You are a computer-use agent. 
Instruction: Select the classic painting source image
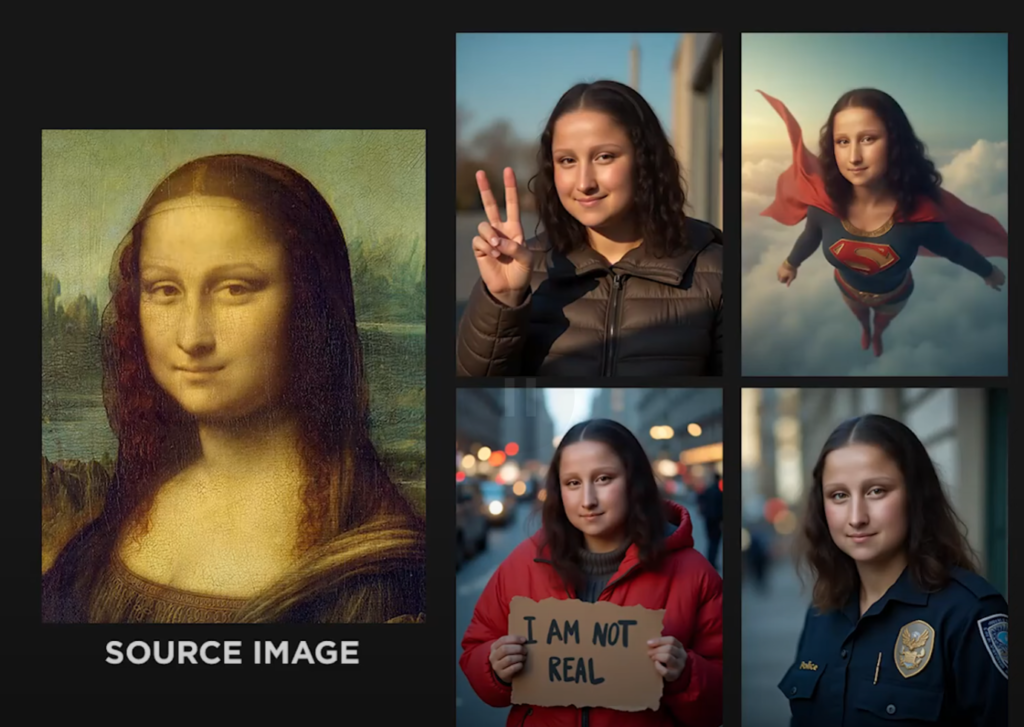(234, 376)
